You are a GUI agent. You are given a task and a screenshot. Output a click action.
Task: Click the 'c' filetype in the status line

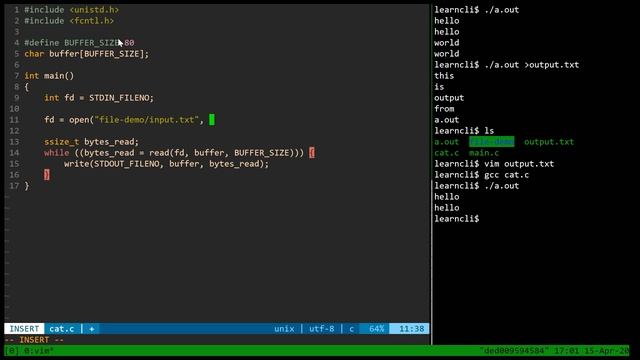tap(351, 329)
